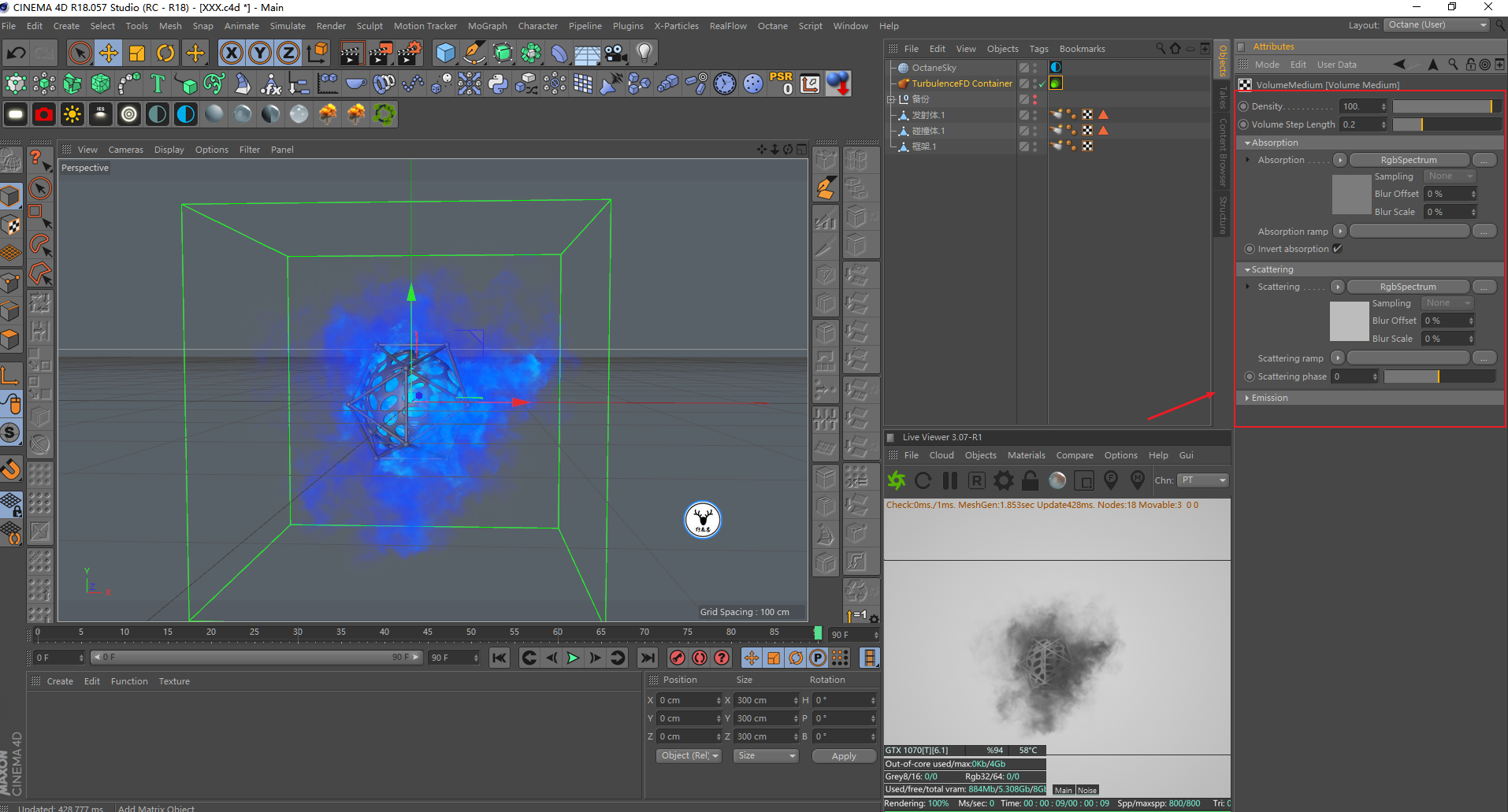Open viewport Cameras menu
The height and width of the screenshot is (812, 1508).
click(126, 150)
